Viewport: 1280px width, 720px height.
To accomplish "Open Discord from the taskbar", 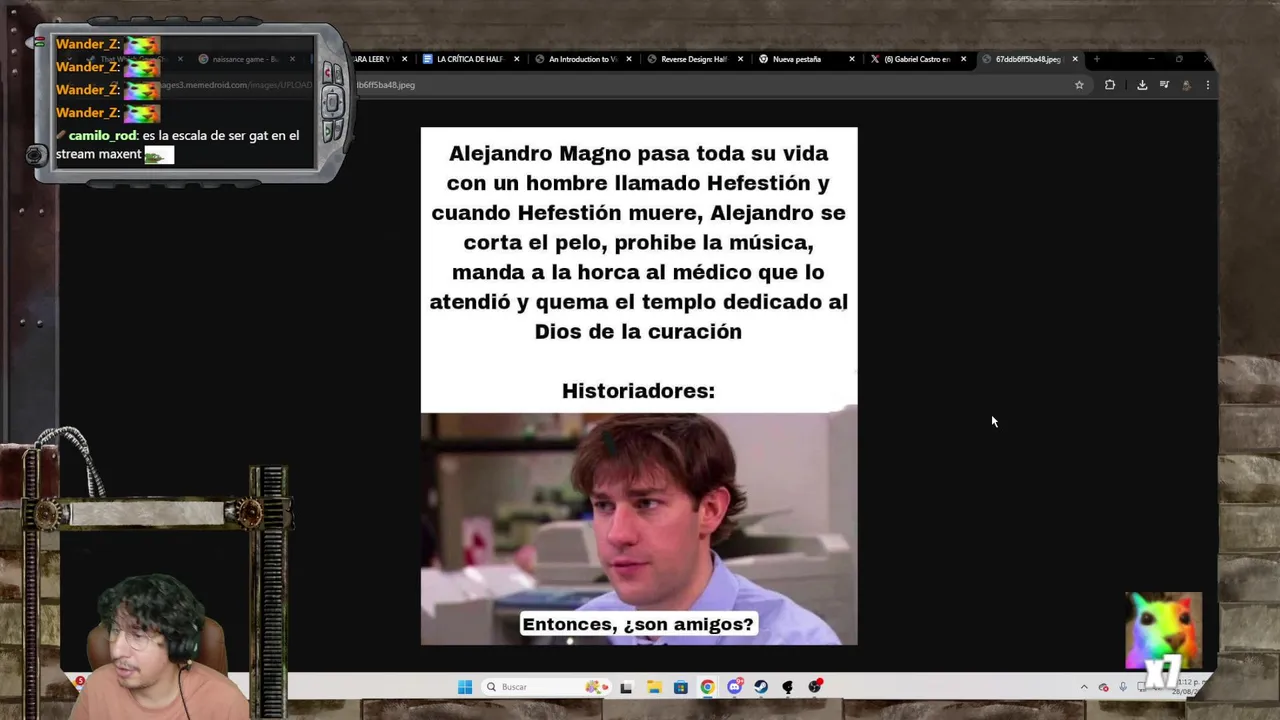I will [x=735, y=687].
